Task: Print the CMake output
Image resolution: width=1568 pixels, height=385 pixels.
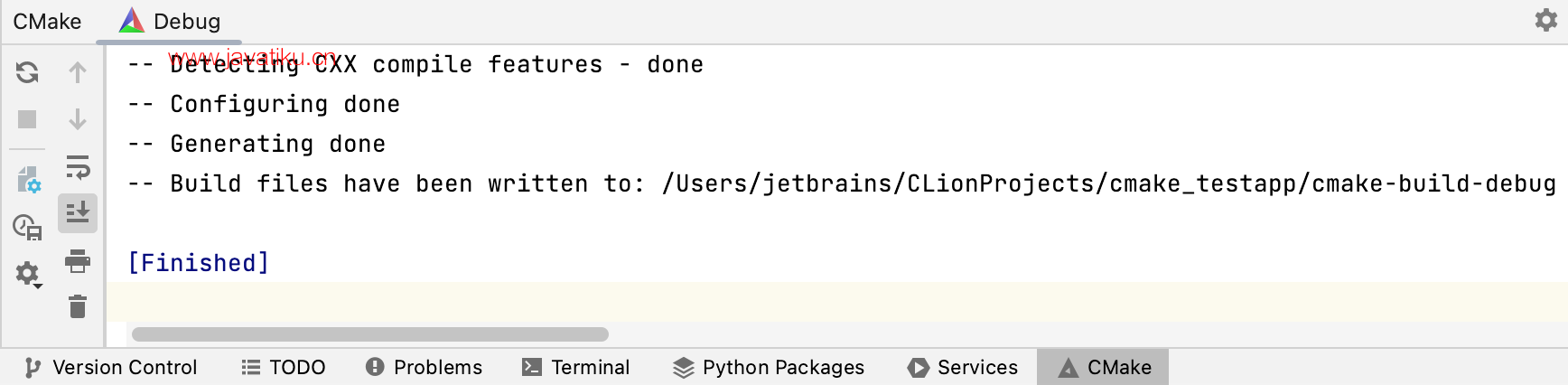Action: click(x=78, y=261)
